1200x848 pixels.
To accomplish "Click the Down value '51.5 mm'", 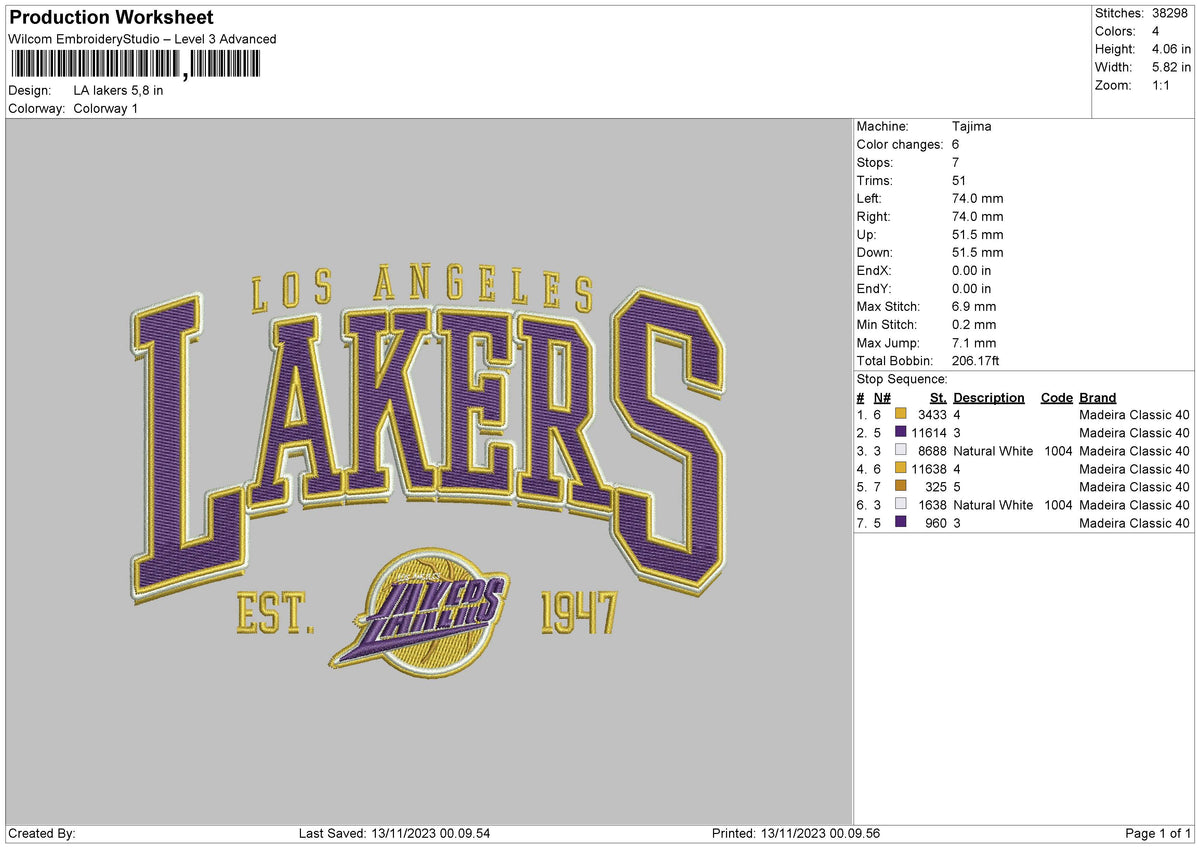I will click(x=978, y=253).
